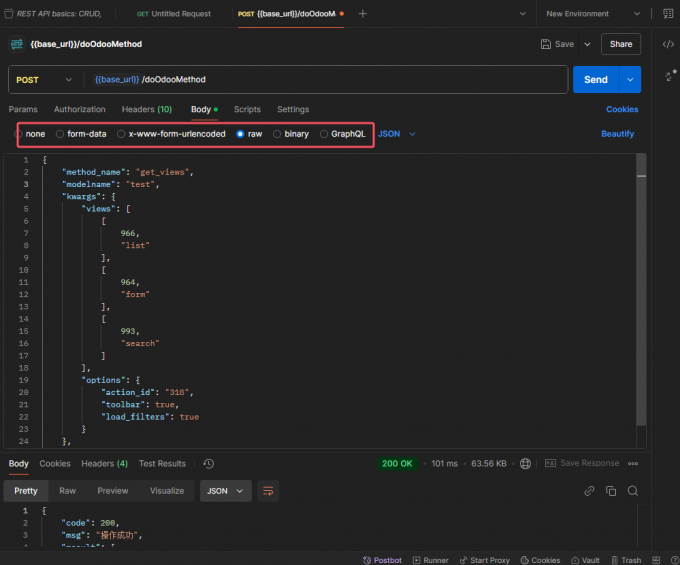The height and width of the screenshot is (565, 680).
Task: Toggle line wrap icon in response toolbar
Action: (268, 491)
